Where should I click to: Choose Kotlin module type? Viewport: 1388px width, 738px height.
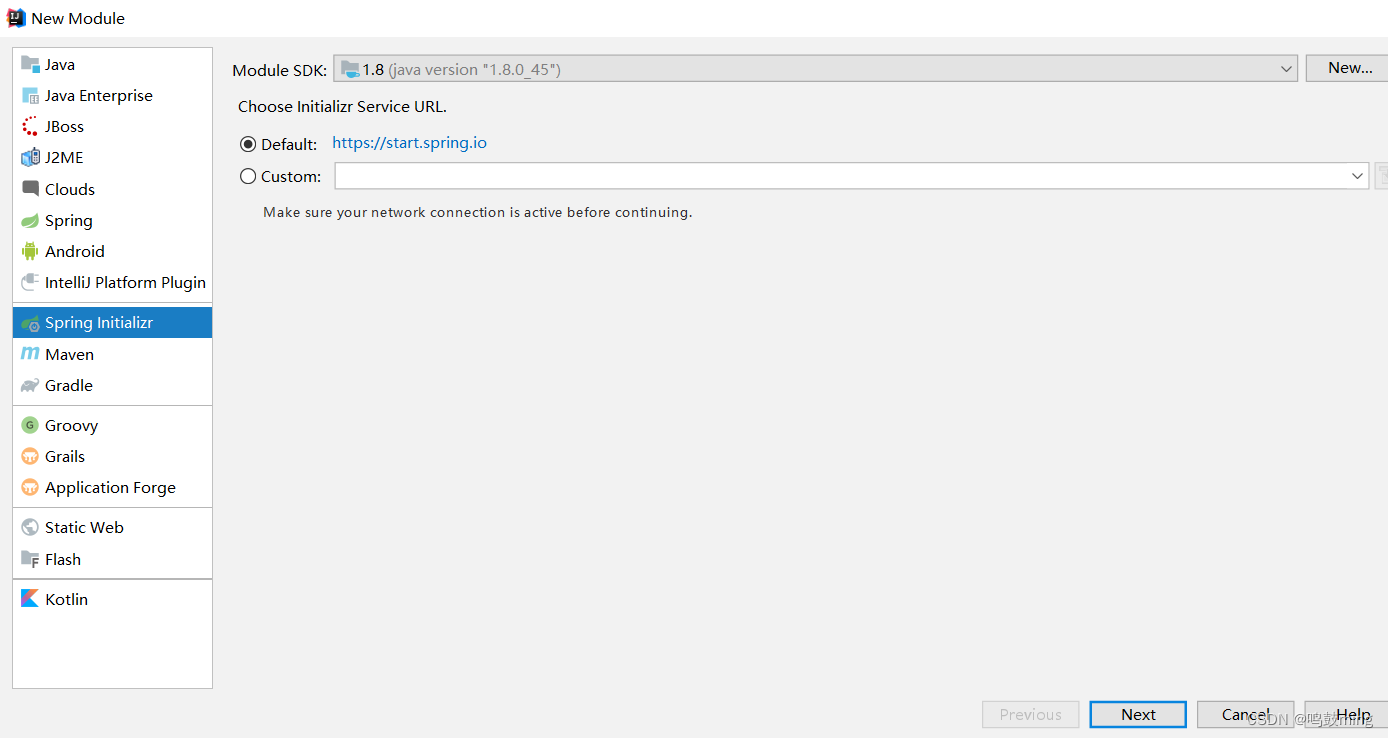tap(112, 599)
